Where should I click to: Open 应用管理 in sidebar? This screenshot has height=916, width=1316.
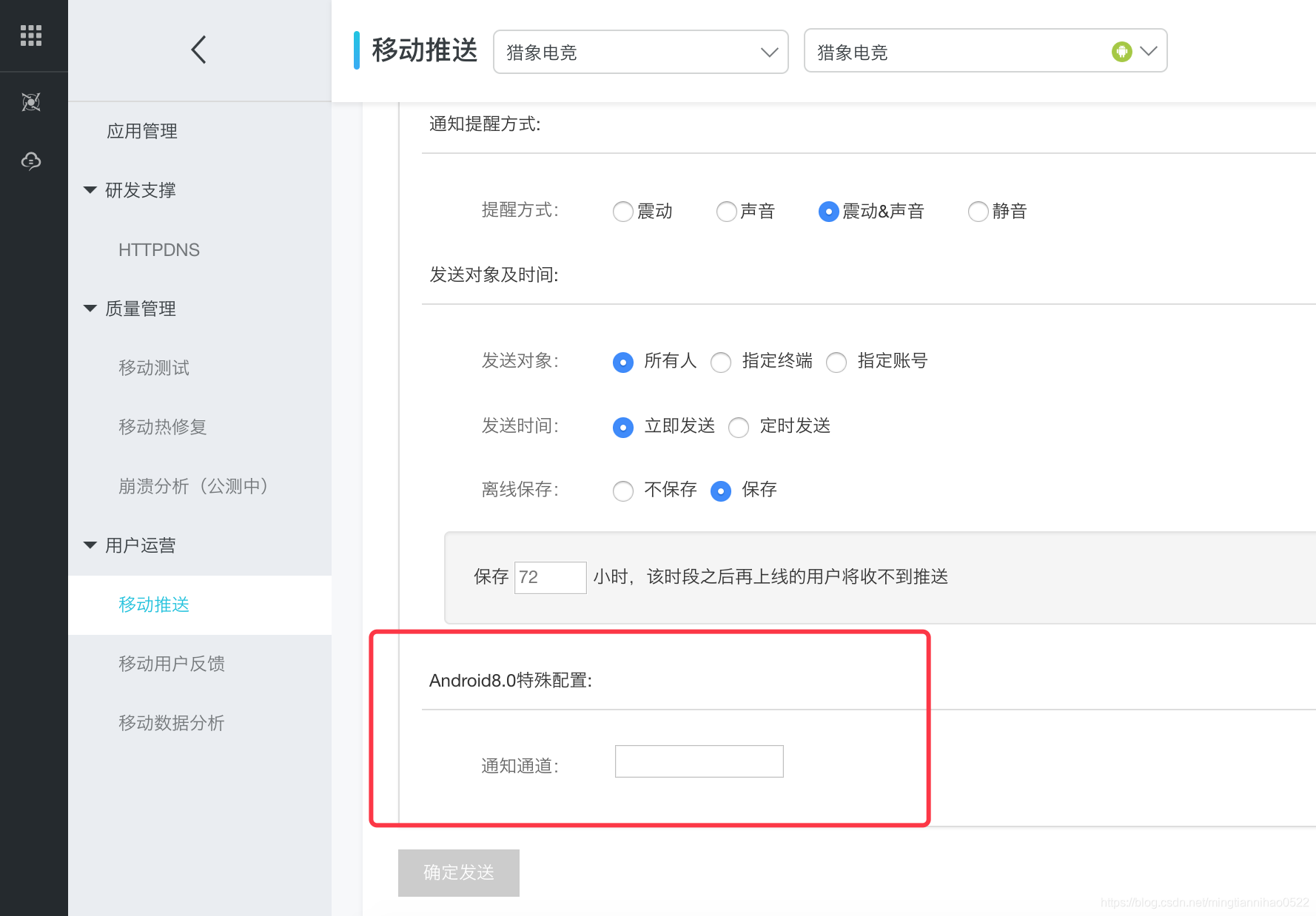[142, 132]
